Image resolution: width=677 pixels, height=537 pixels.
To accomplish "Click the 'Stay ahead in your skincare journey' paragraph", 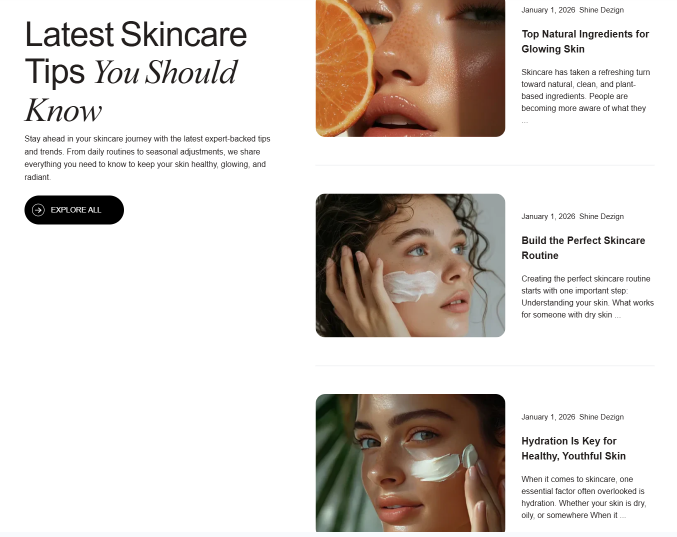I will (147, 158).
